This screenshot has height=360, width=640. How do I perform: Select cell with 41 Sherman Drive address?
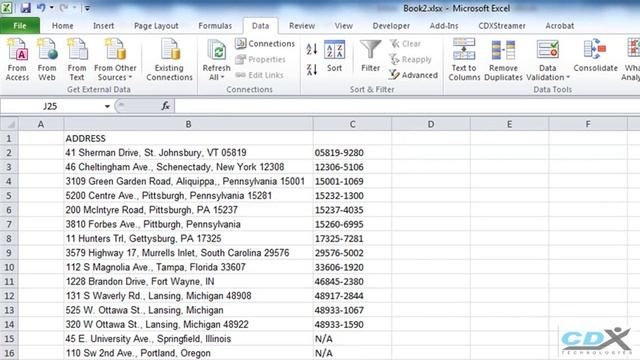(x=188, y=153)
